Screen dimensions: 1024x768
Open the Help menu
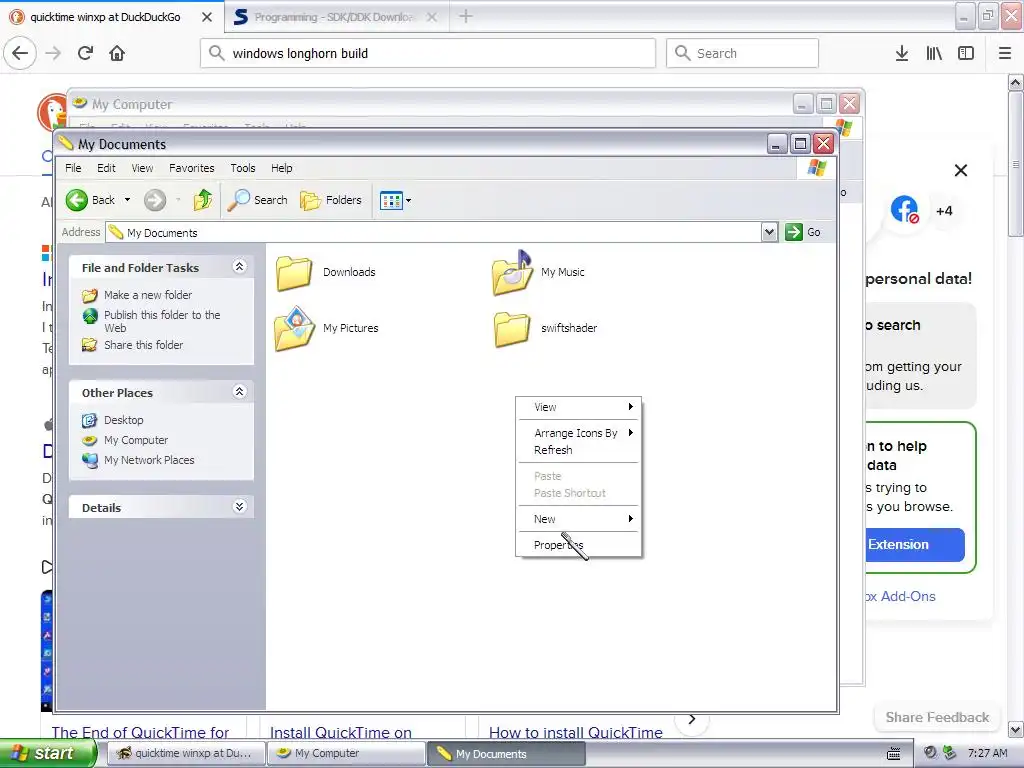[x=282, y=168]
